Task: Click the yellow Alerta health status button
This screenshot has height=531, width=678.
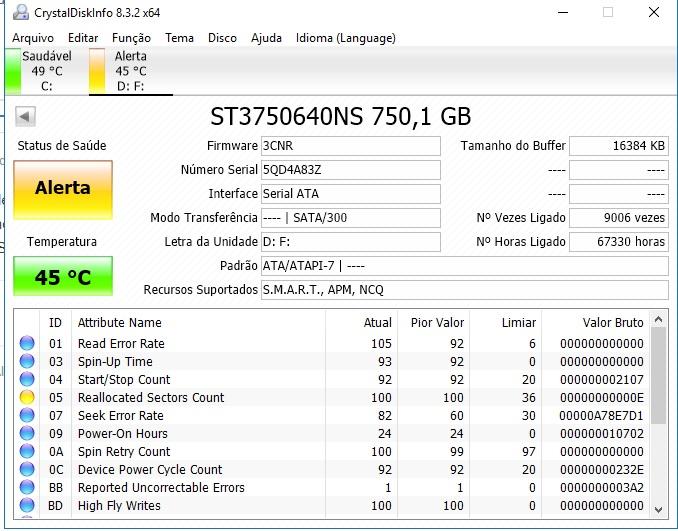Action: click(63, 190)
